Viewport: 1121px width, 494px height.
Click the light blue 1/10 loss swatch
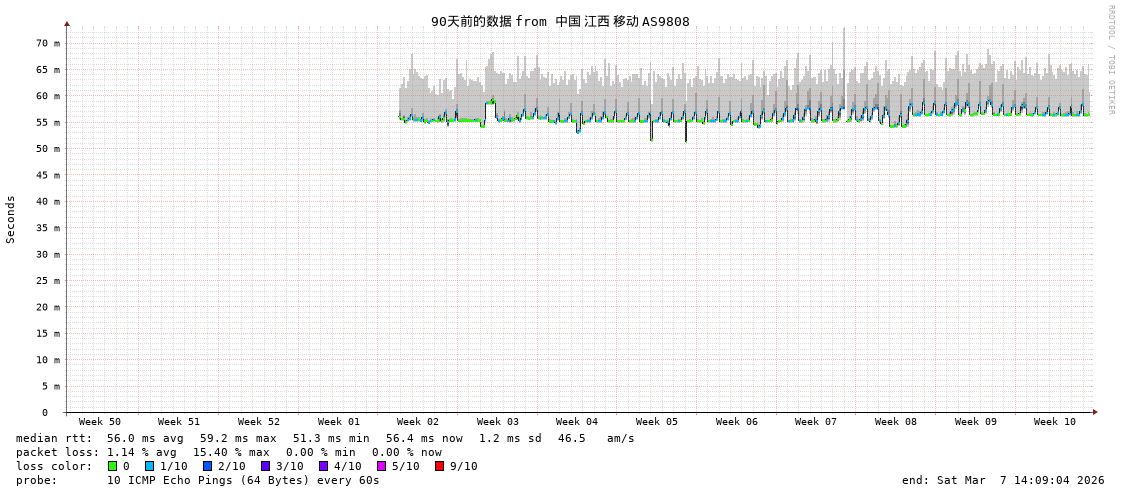149,466
